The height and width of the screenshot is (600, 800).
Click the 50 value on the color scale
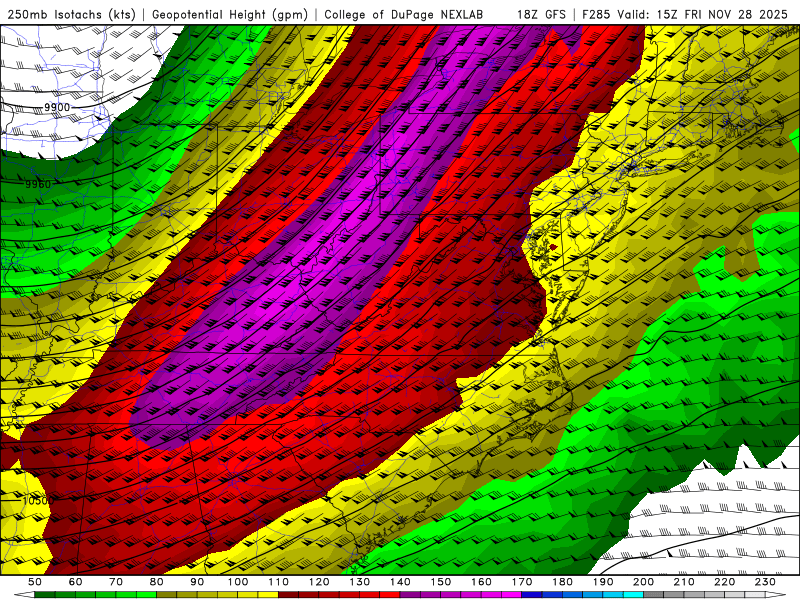pos(35,582)
